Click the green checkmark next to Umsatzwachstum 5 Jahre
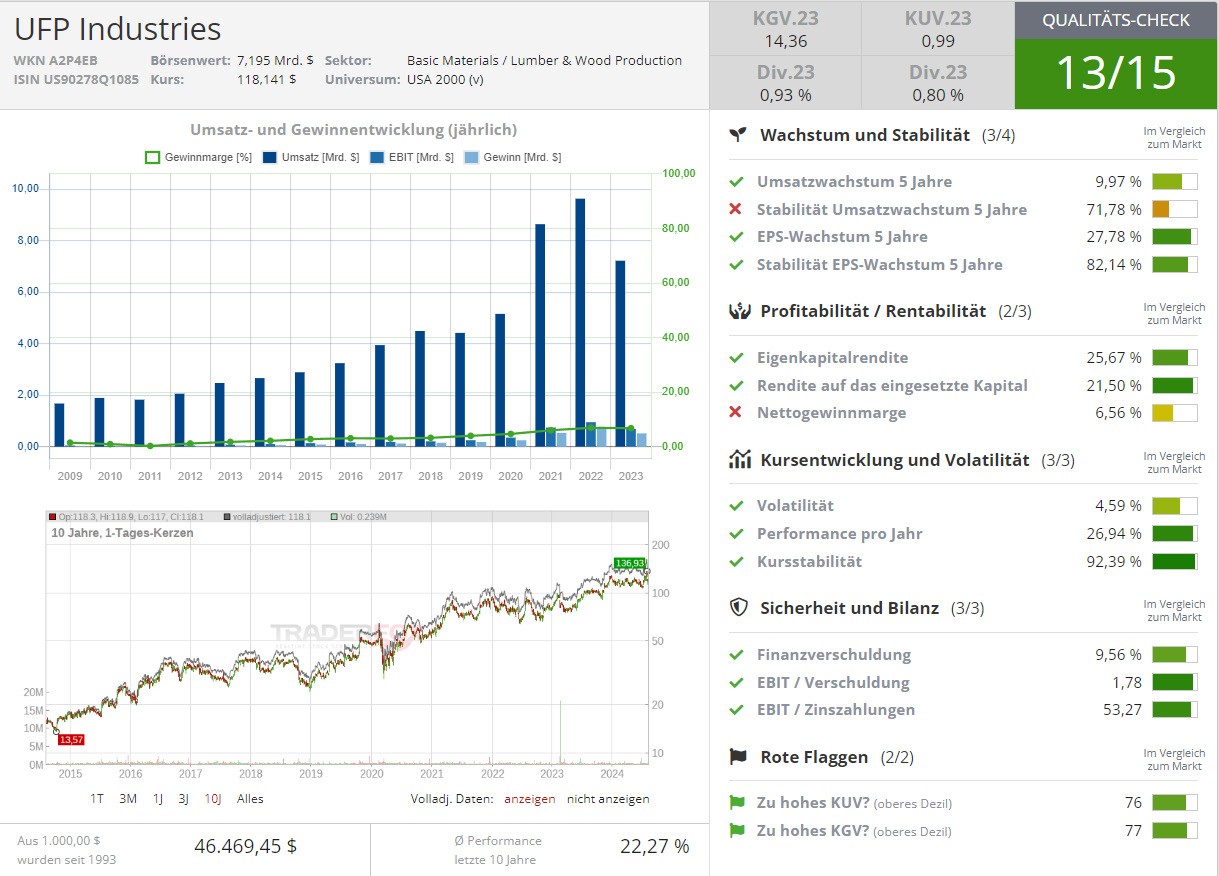 [736, 182]
